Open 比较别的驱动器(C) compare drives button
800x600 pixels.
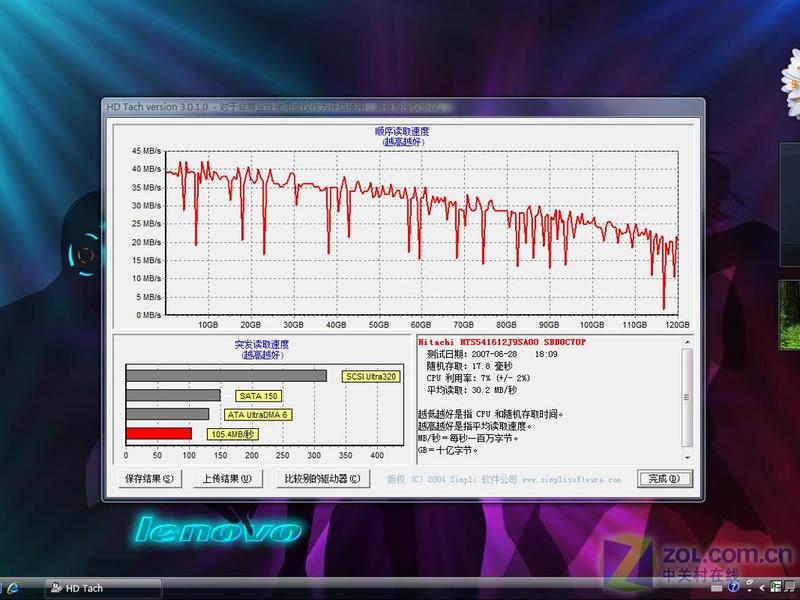[322, 479]
